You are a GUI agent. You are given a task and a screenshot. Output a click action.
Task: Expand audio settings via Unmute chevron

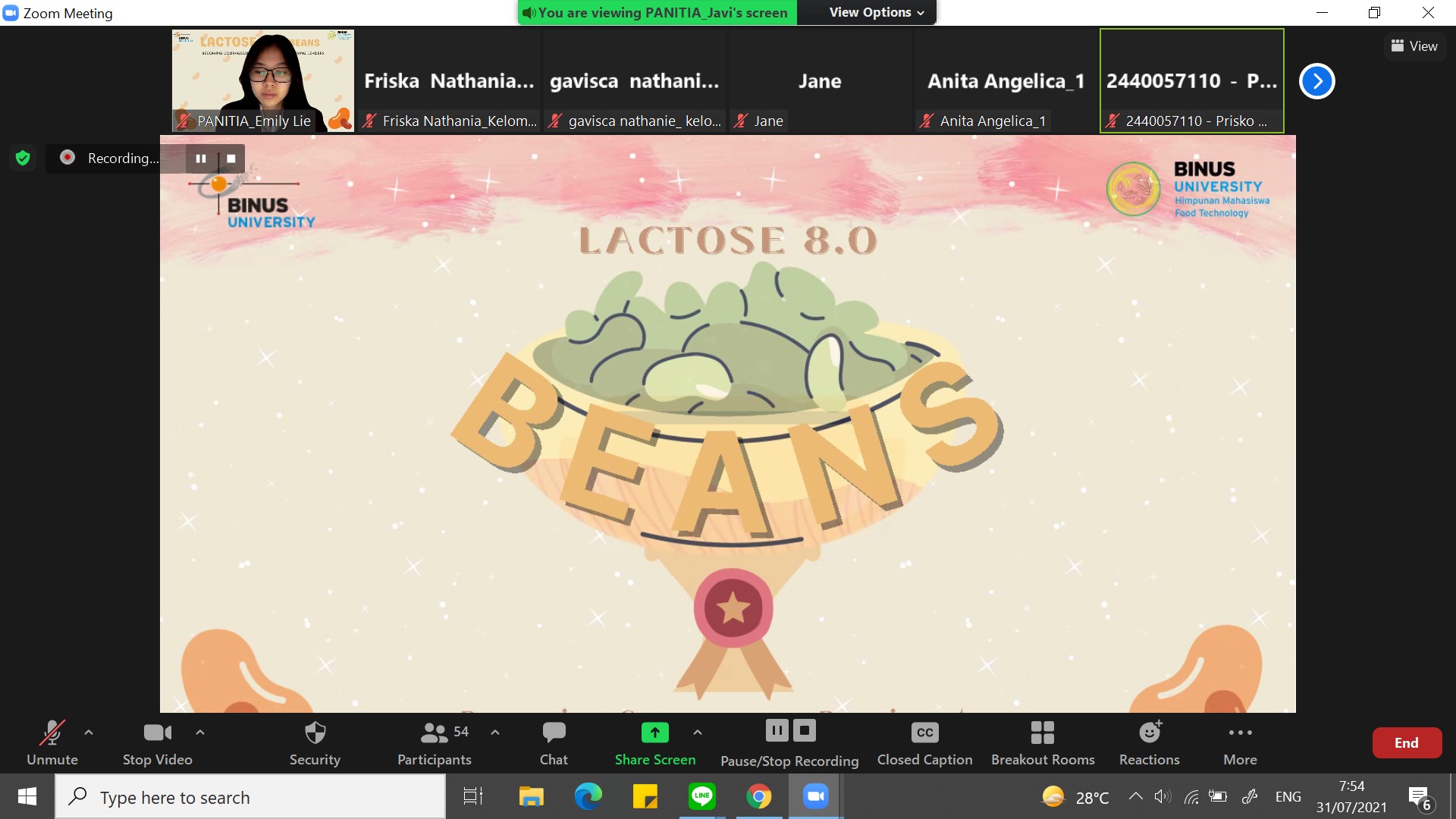(87, 732)
